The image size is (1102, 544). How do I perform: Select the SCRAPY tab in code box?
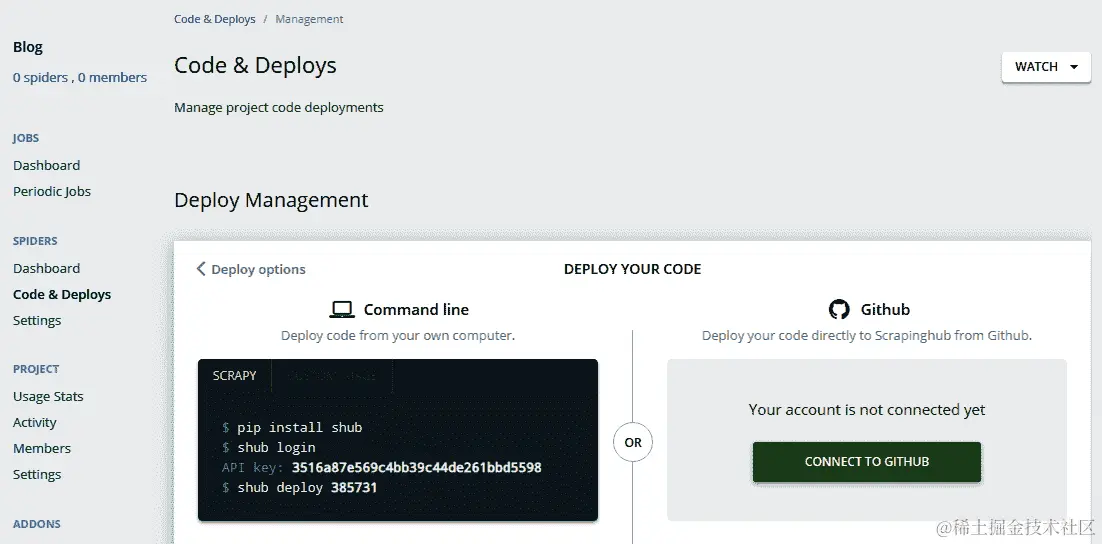coord(234,375)
